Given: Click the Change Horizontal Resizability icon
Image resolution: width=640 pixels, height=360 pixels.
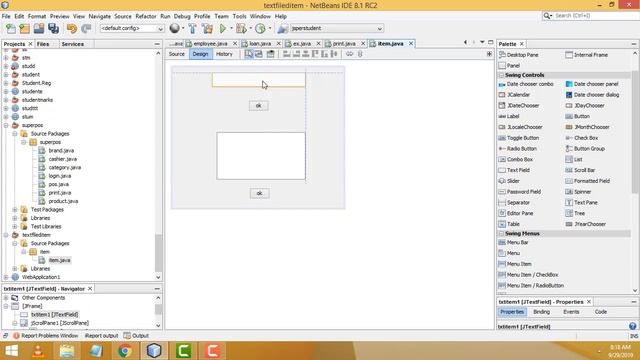Looking at the screenshot, I should (x=349, y=54).
